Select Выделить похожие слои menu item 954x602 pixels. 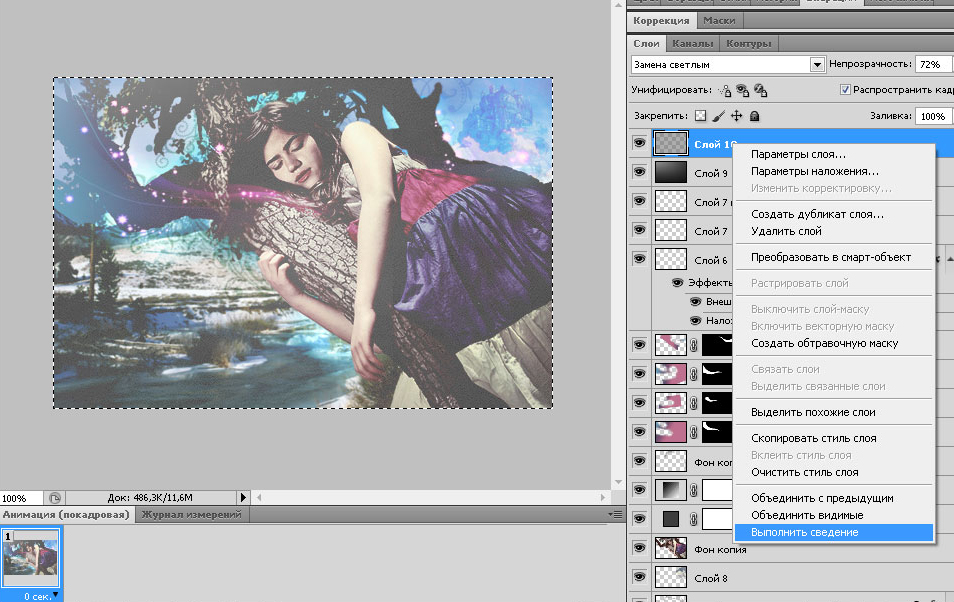point(813,412)
